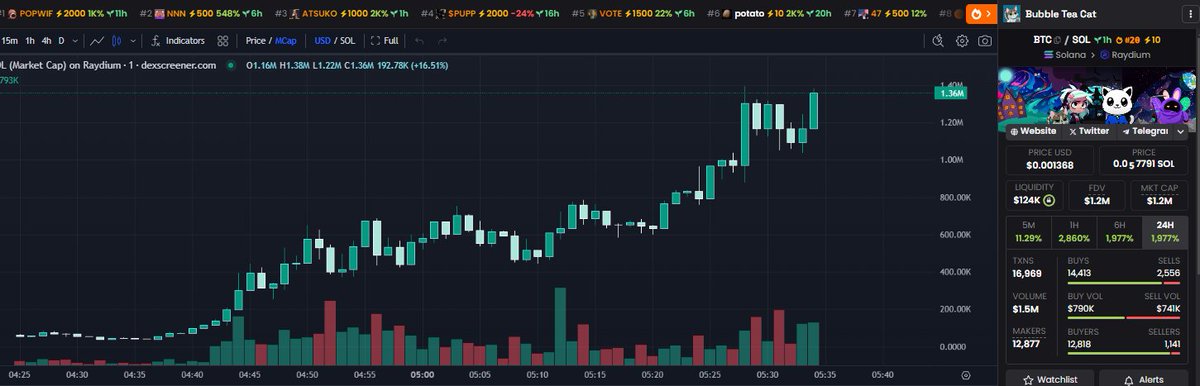
Task: Open the token Twitter link
Action: 1088,131
